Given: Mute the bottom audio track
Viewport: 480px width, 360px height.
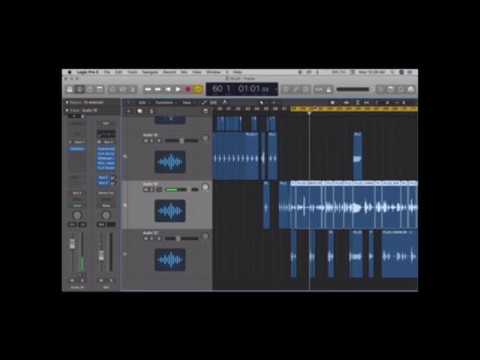Looking at the screenshot, I should pos(146,238).
